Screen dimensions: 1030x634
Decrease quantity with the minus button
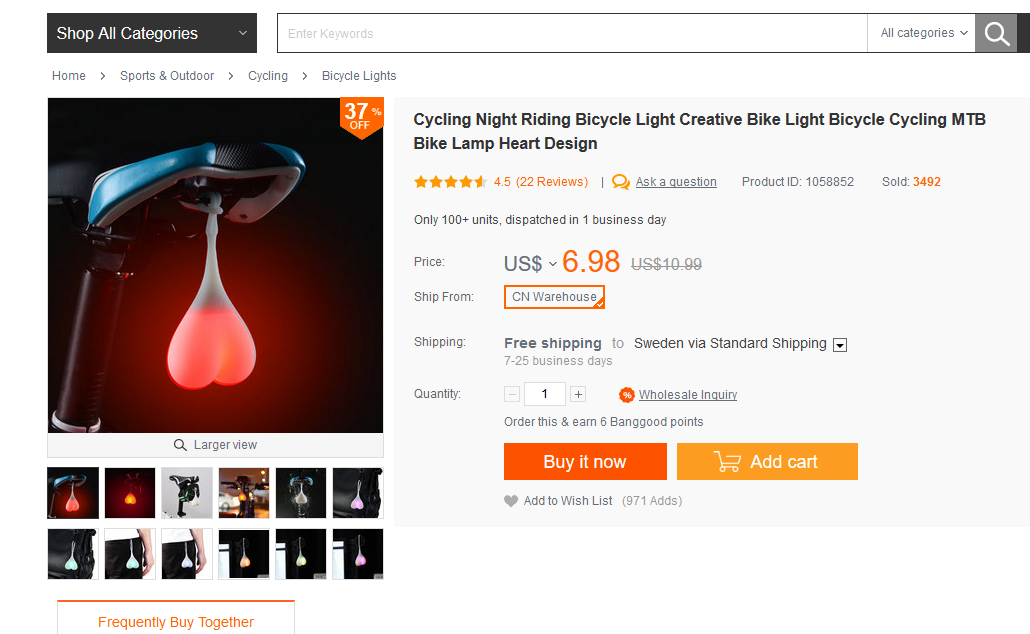[x=512, y=395]
